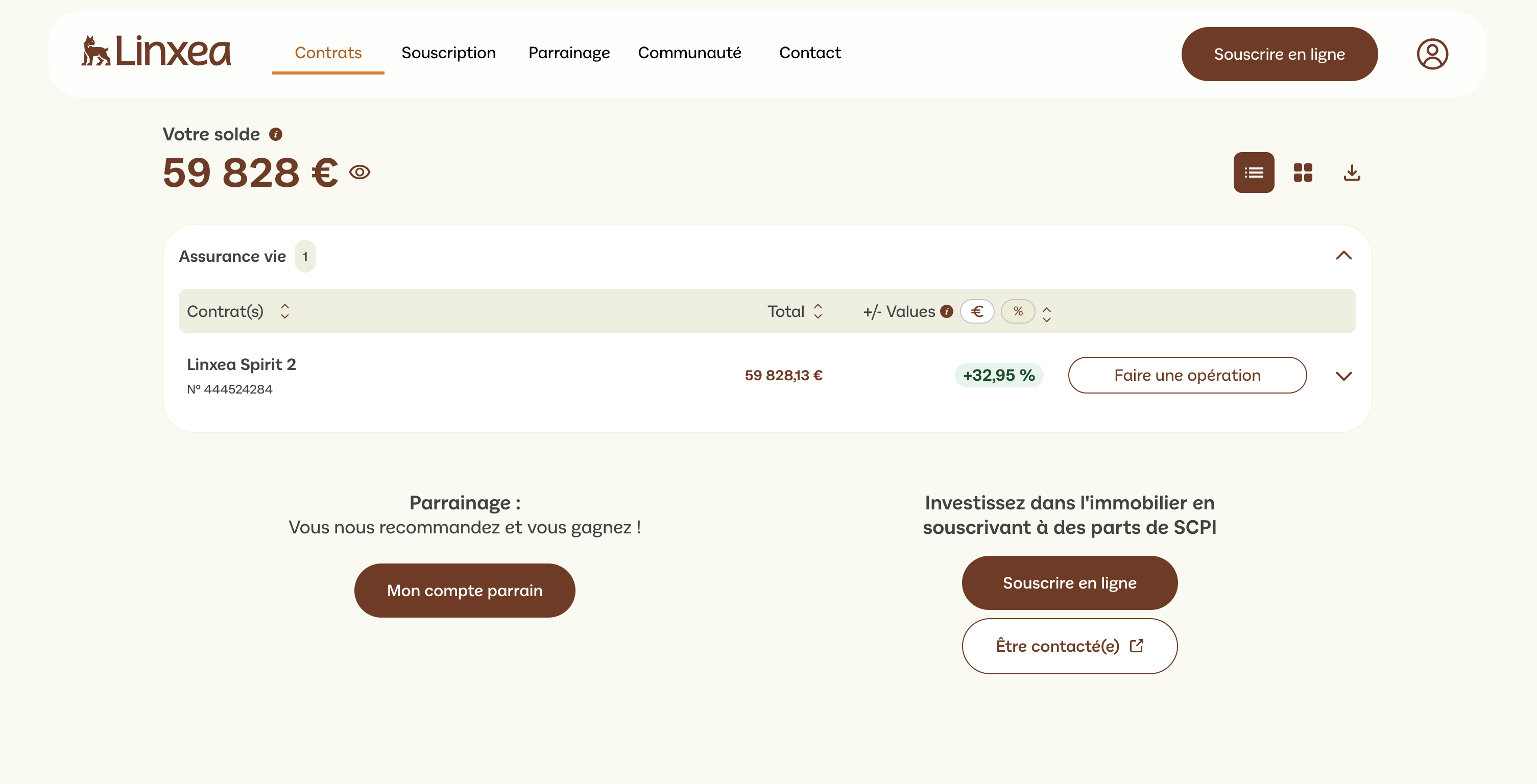Collapse the Assurance vie section

point(1343,256)
